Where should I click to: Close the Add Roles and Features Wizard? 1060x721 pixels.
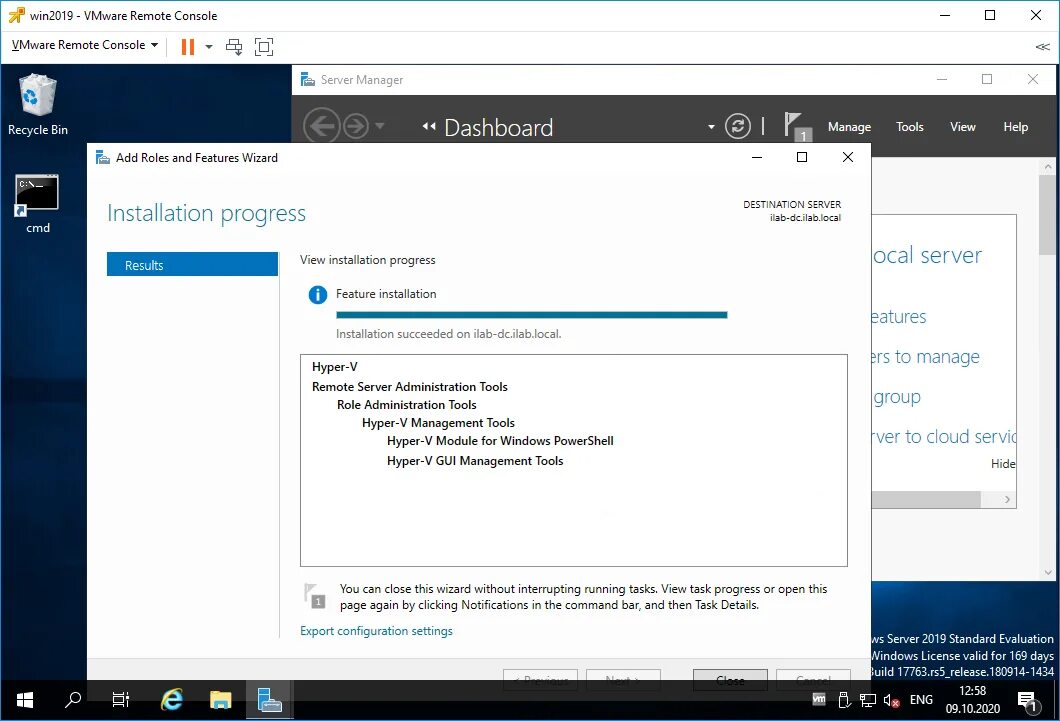(x=847, y=157)
